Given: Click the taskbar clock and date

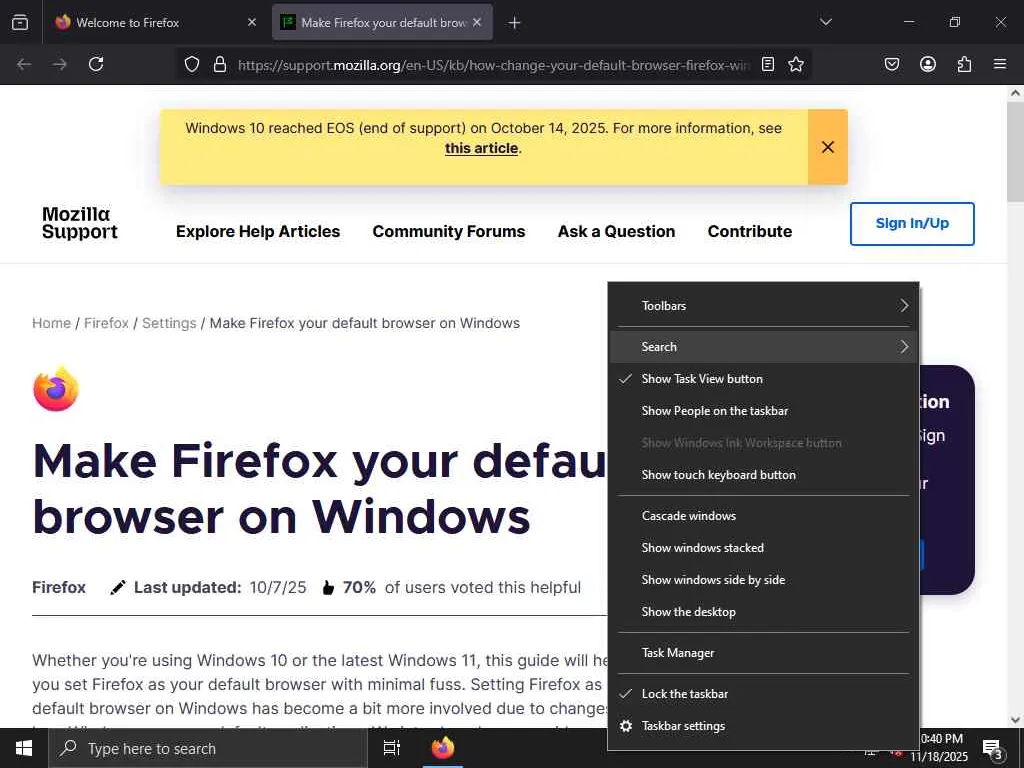Looking at the screenshot, I should 940,748.
